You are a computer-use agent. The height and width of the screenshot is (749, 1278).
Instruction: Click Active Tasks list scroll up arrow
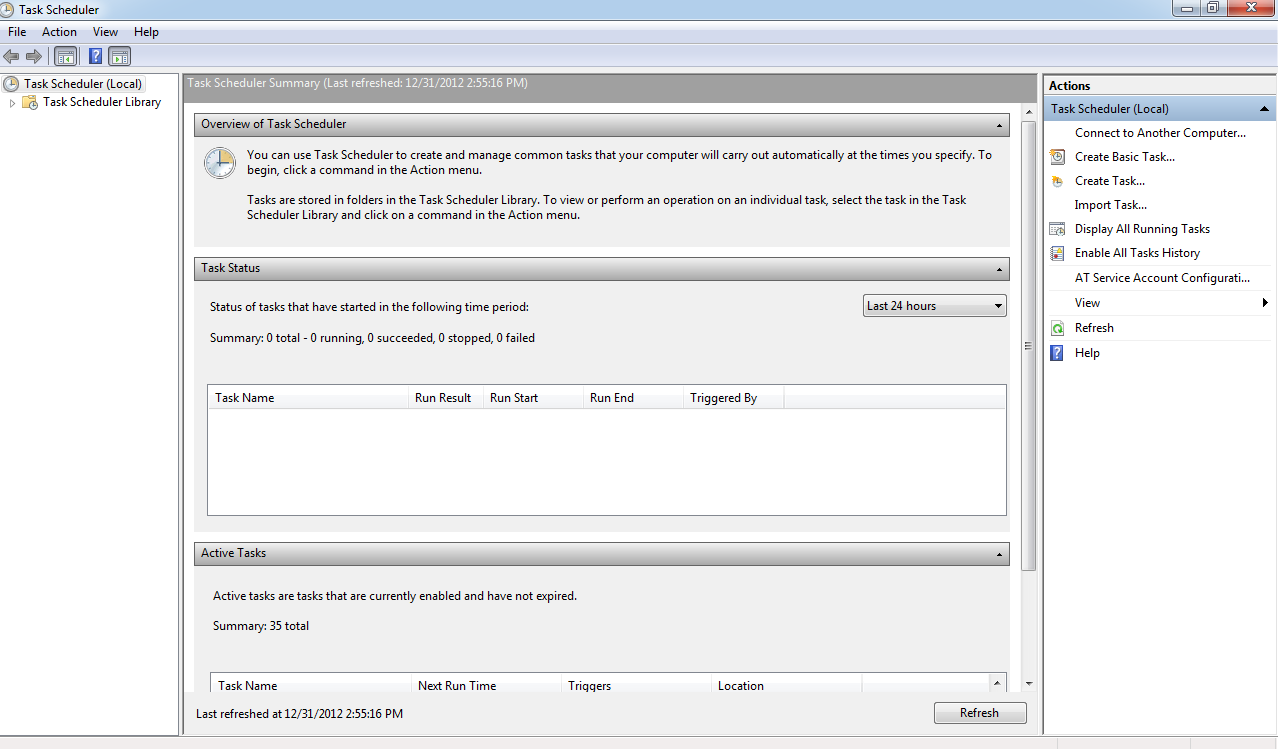tap(997, 683)
